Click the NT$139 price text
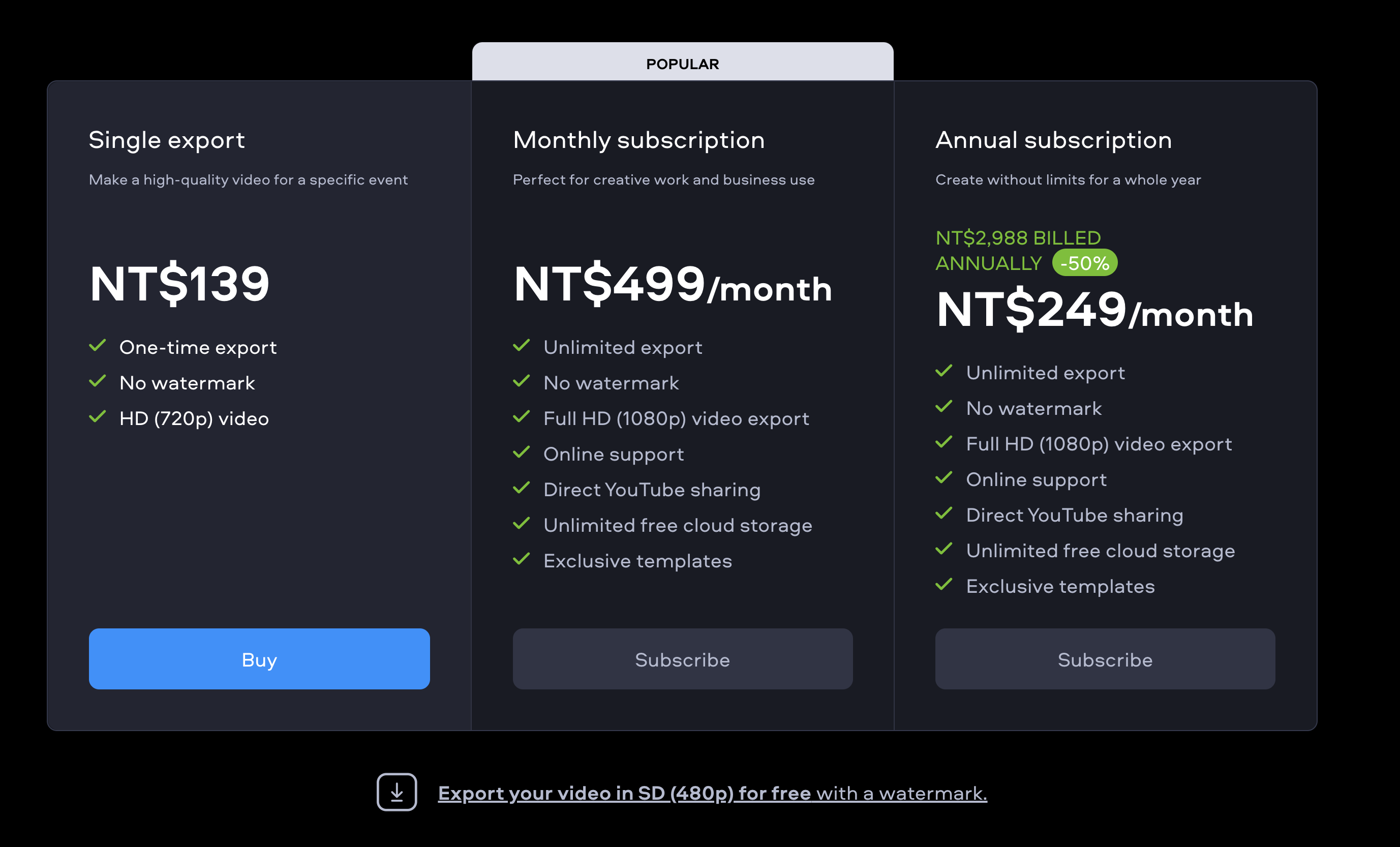 [x=179, y=284]
